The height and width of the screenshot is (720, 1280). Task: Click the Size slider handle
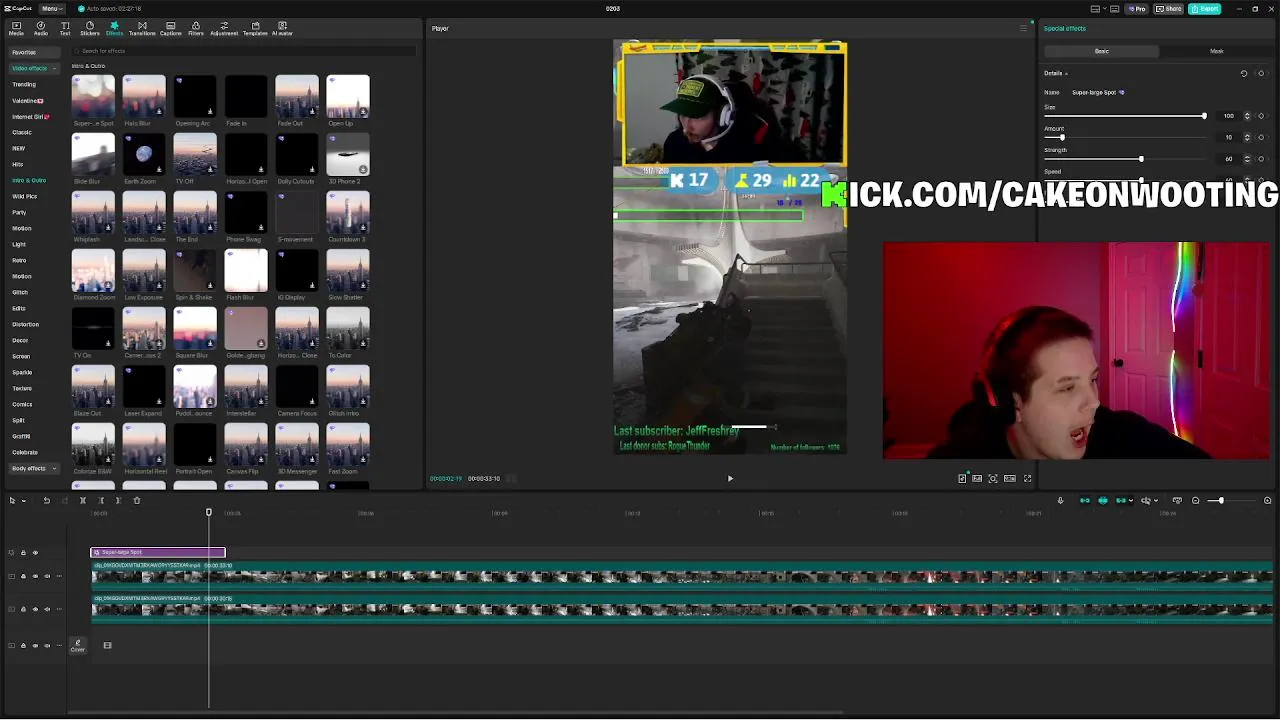tap(1204, 116)
